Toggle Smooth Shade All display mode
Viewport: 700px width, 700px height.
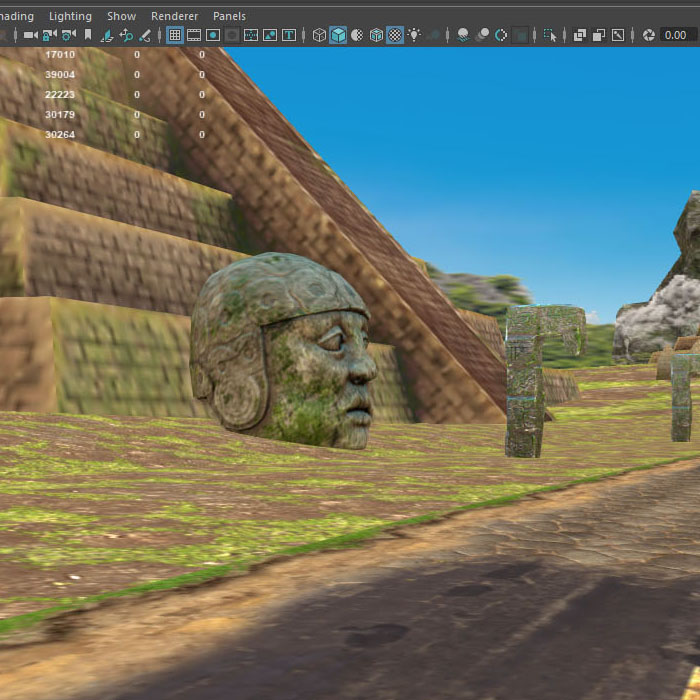pyautogui.click(x=338, y=35)
